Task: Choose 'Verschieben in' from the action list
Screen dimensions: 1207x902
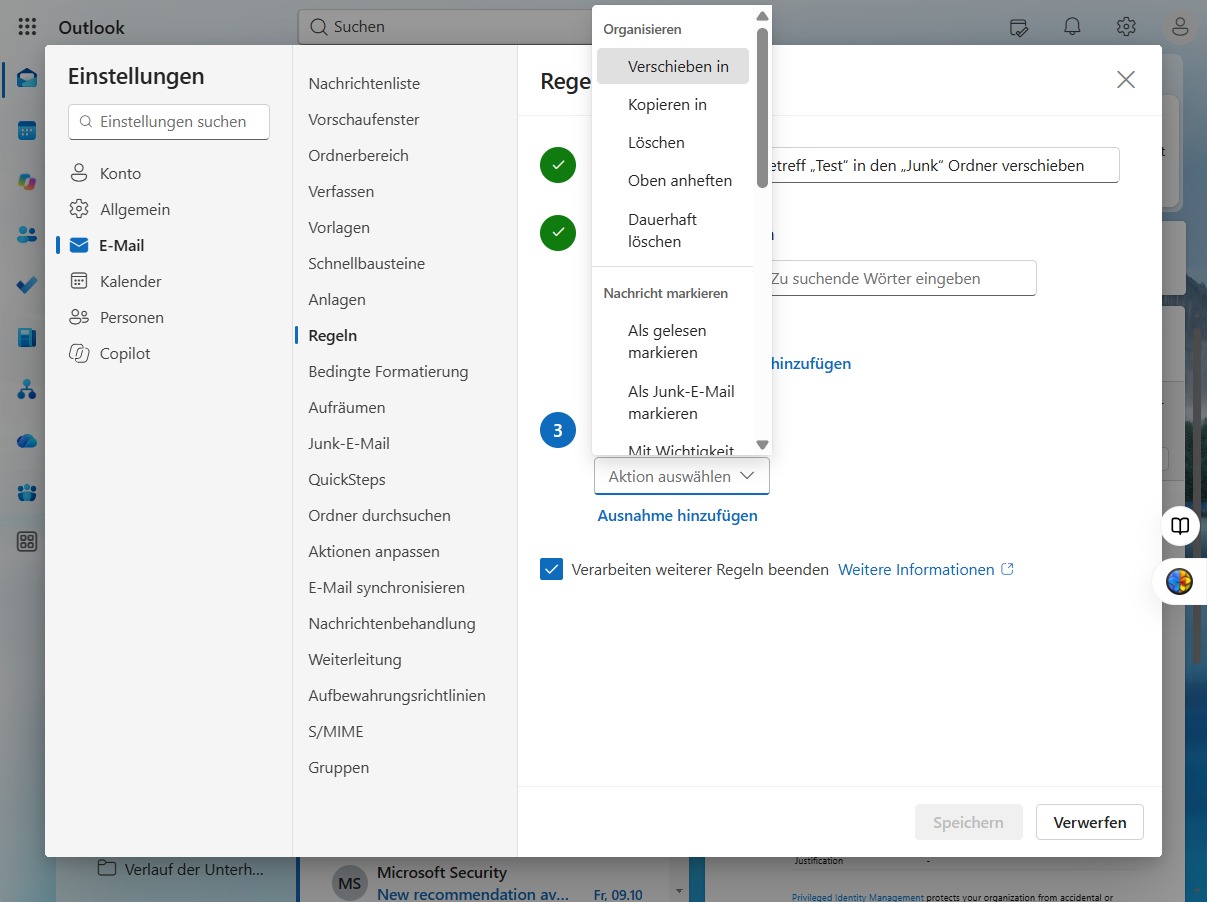Action: click(x=673, y=67)
